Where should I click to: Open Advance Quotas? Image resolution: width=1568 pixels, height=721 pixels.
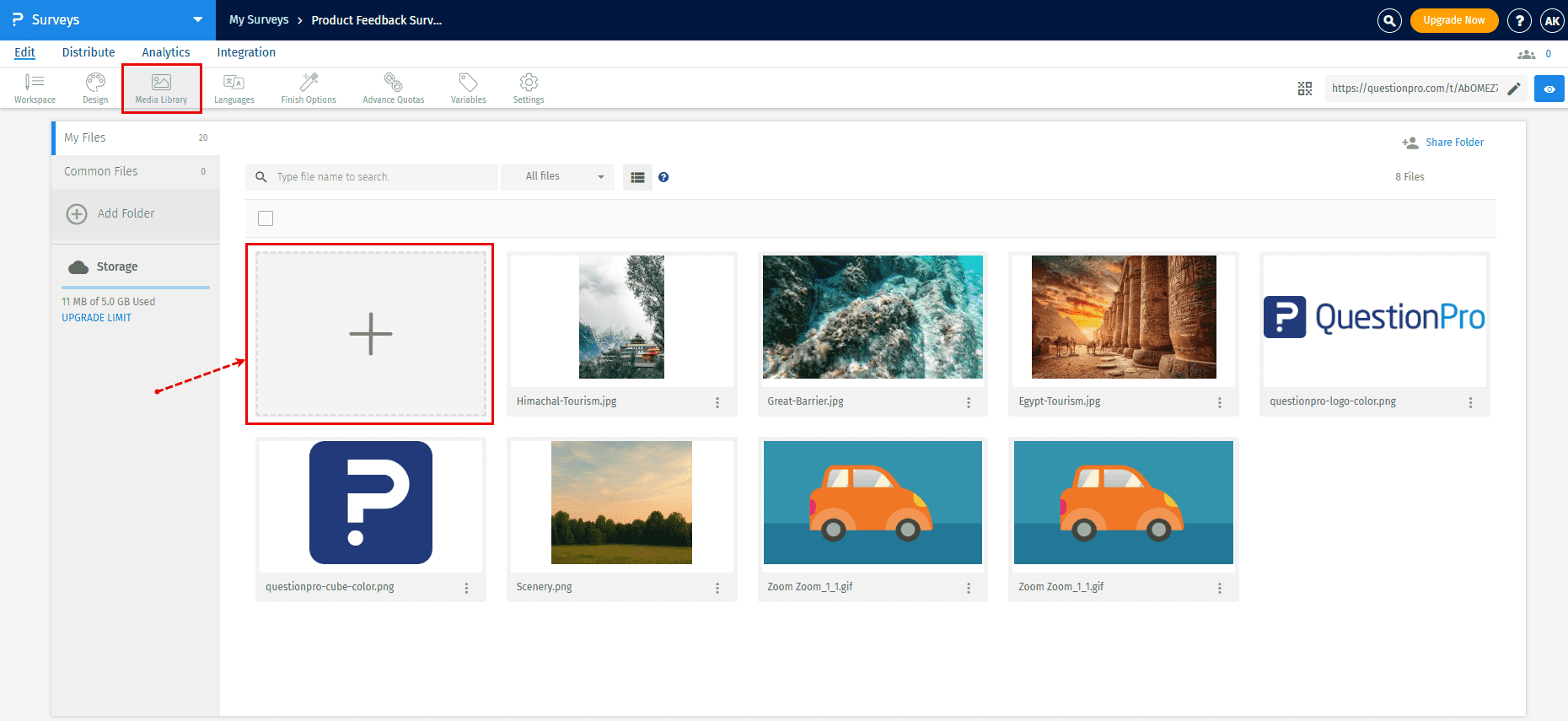(393, 89)
